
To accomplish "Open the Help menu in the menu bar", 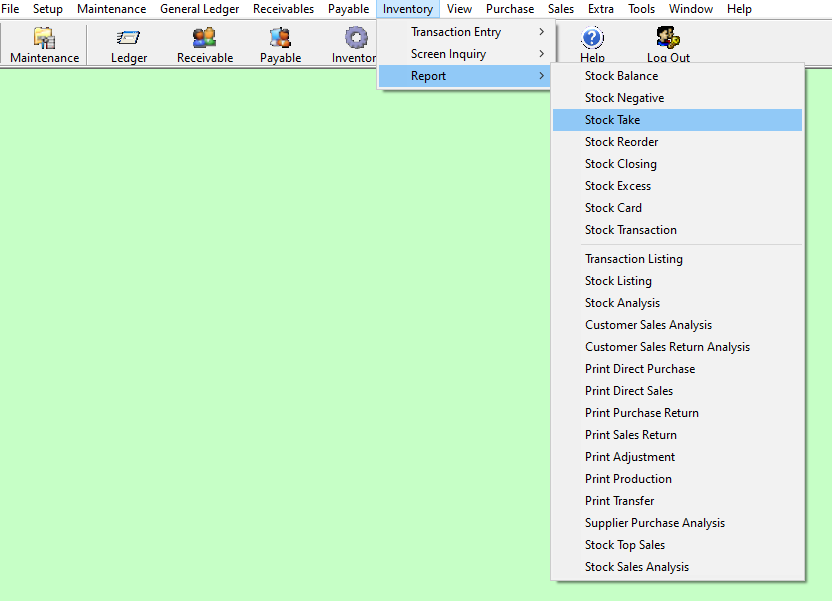I will [x=739, y=9].
